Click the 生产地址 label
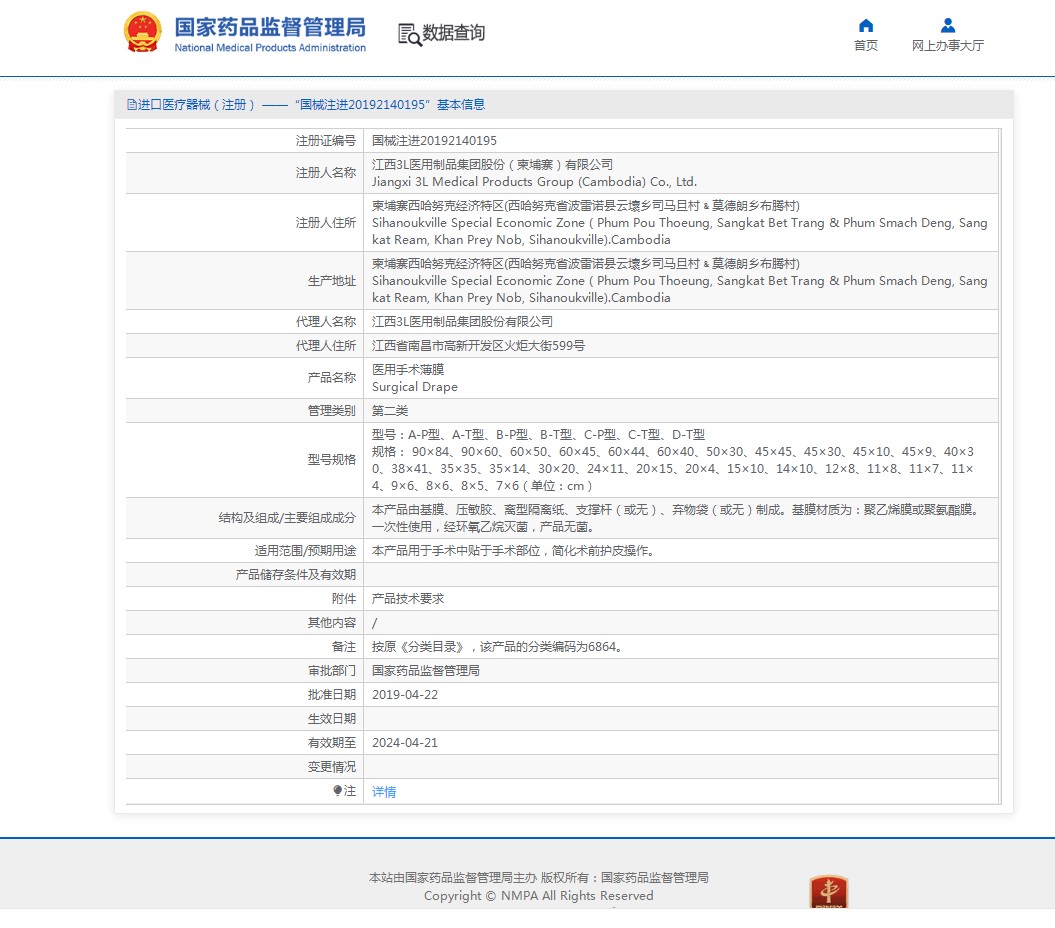 (x=332, y=281)
